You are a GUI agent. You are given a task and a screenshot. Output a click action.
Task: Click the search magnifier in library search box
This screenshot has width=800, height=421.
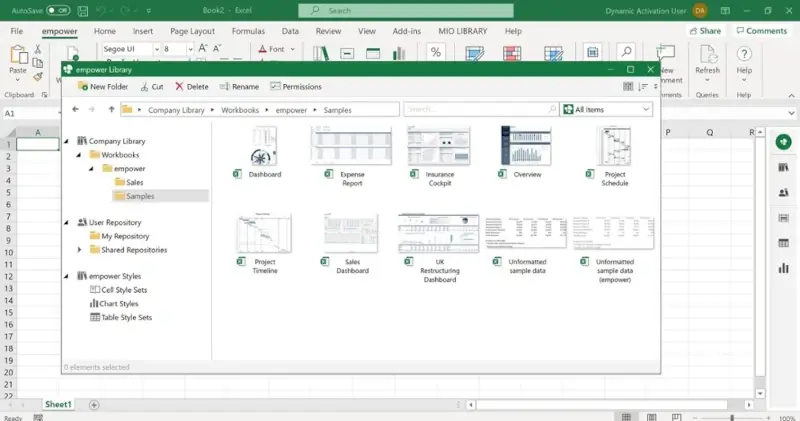click(552, 109)
